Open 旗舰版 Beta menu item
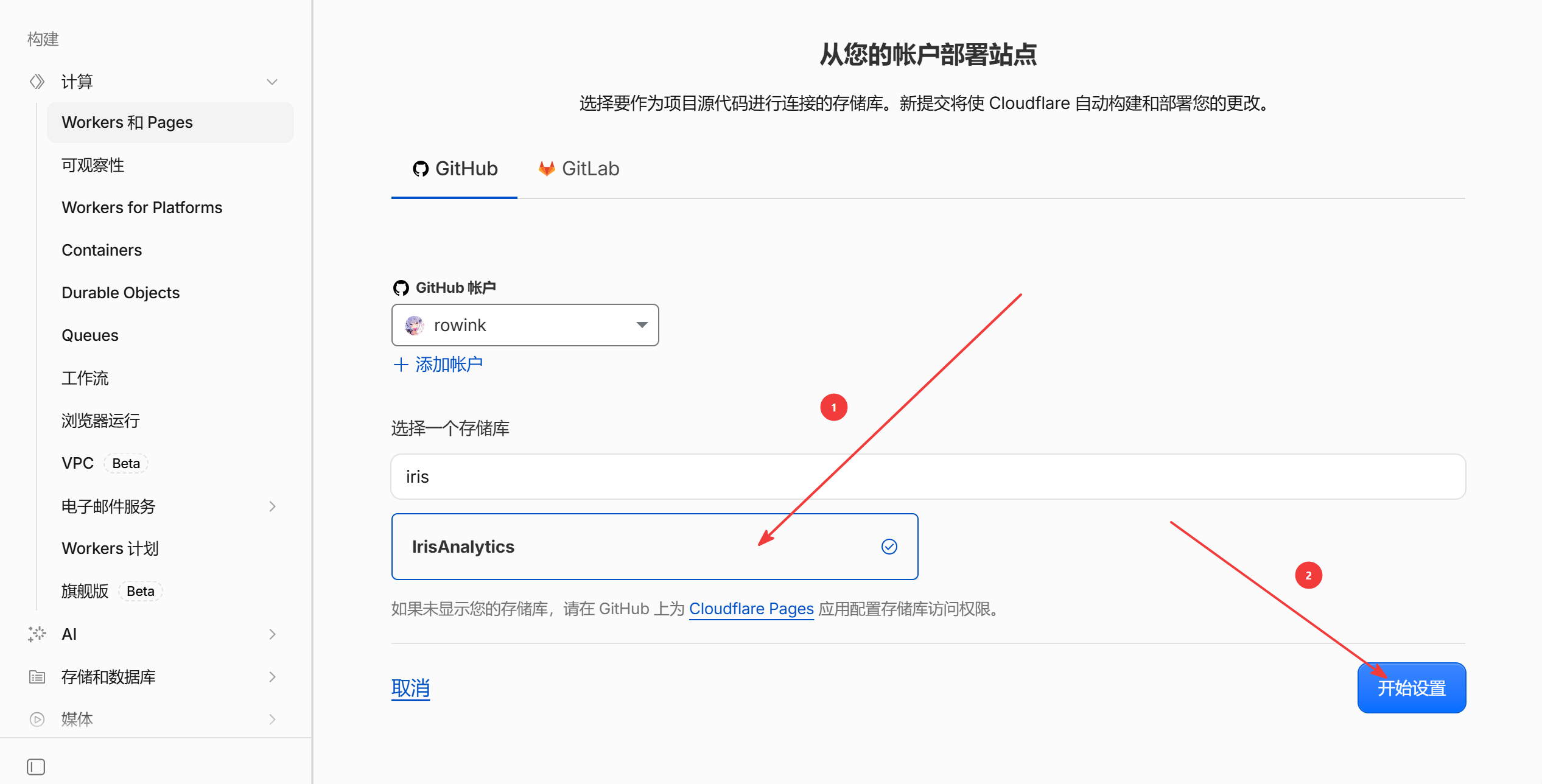This screenshot has height=784, width=1542. (x=170, y=591)
